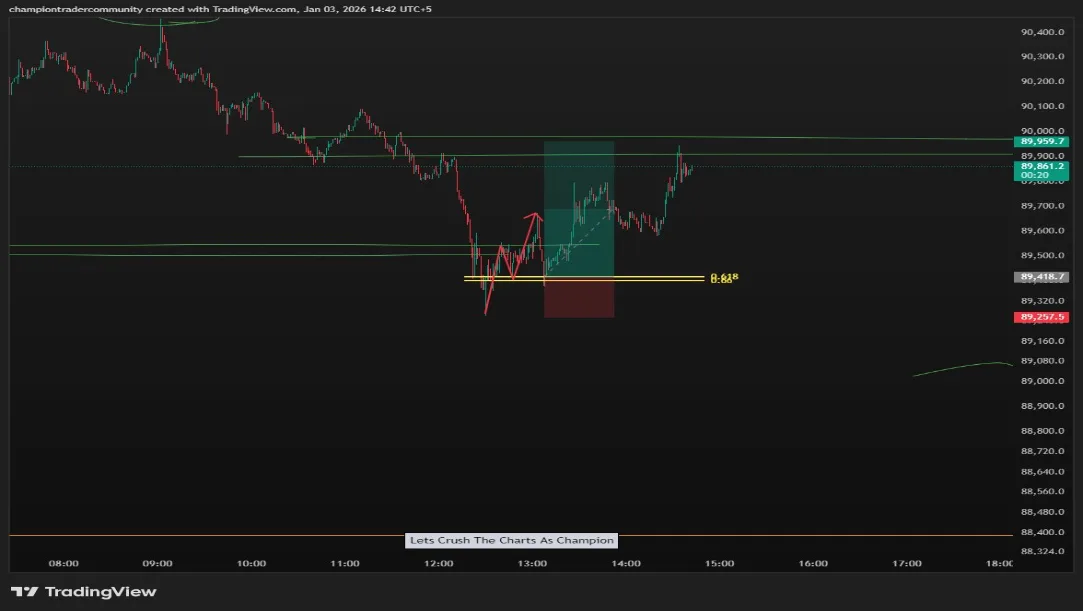Click the 15:00 time axis label

pyautogui.click(x=719, y=563)
